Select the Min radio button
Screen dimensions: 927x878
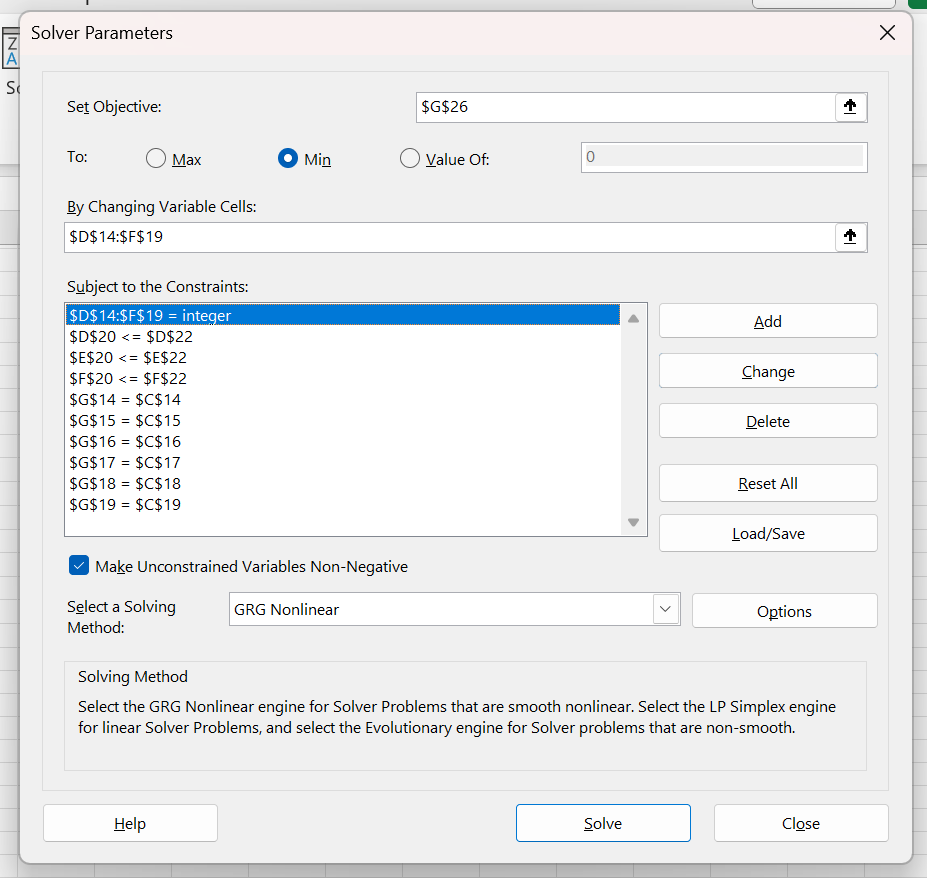pyautogui.click(x=288, y=158)
